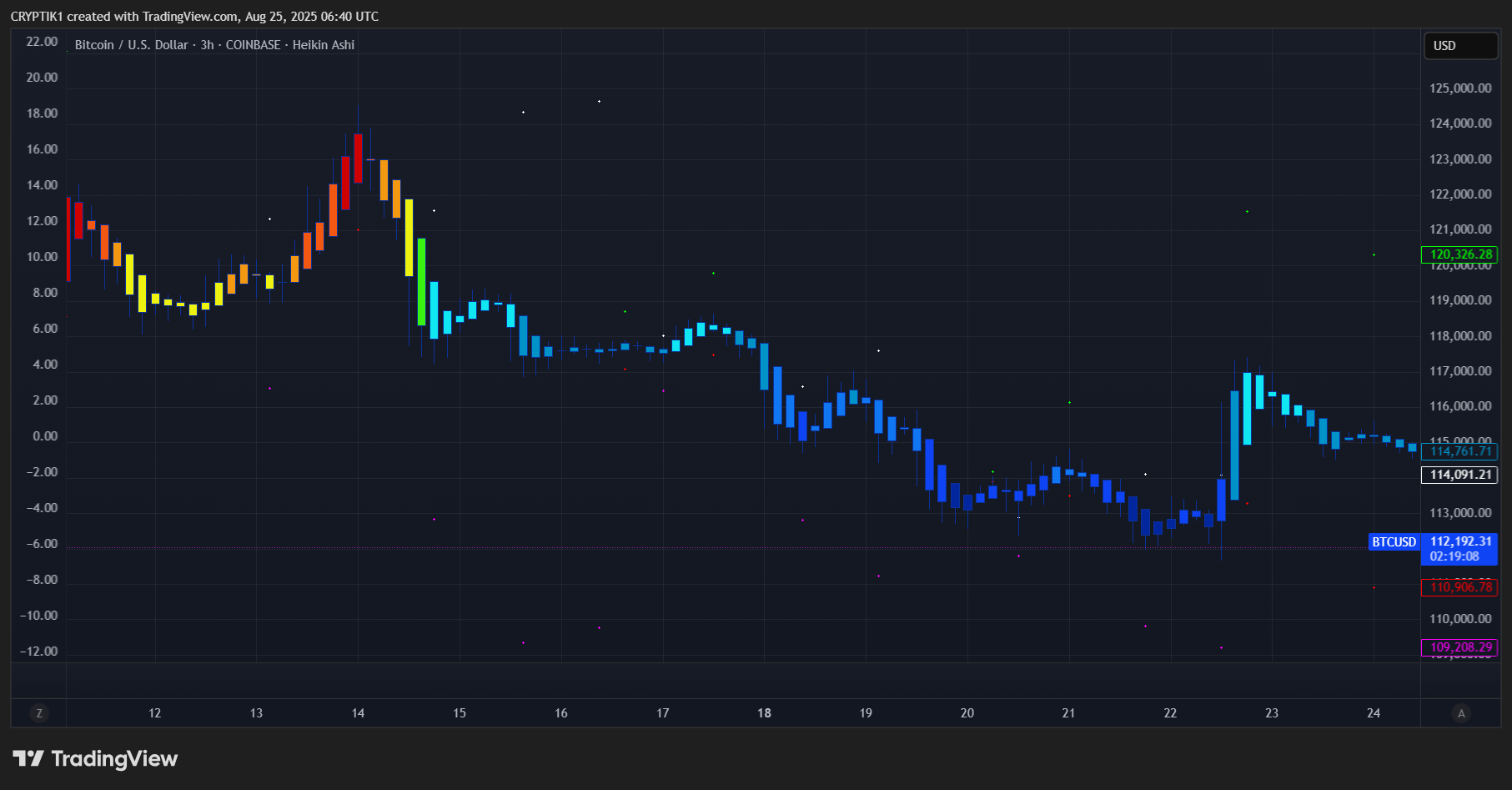Screen dimensions: 1512x790
Task: Click 117,000.00 on the price scale
Action: (1460, 371)
